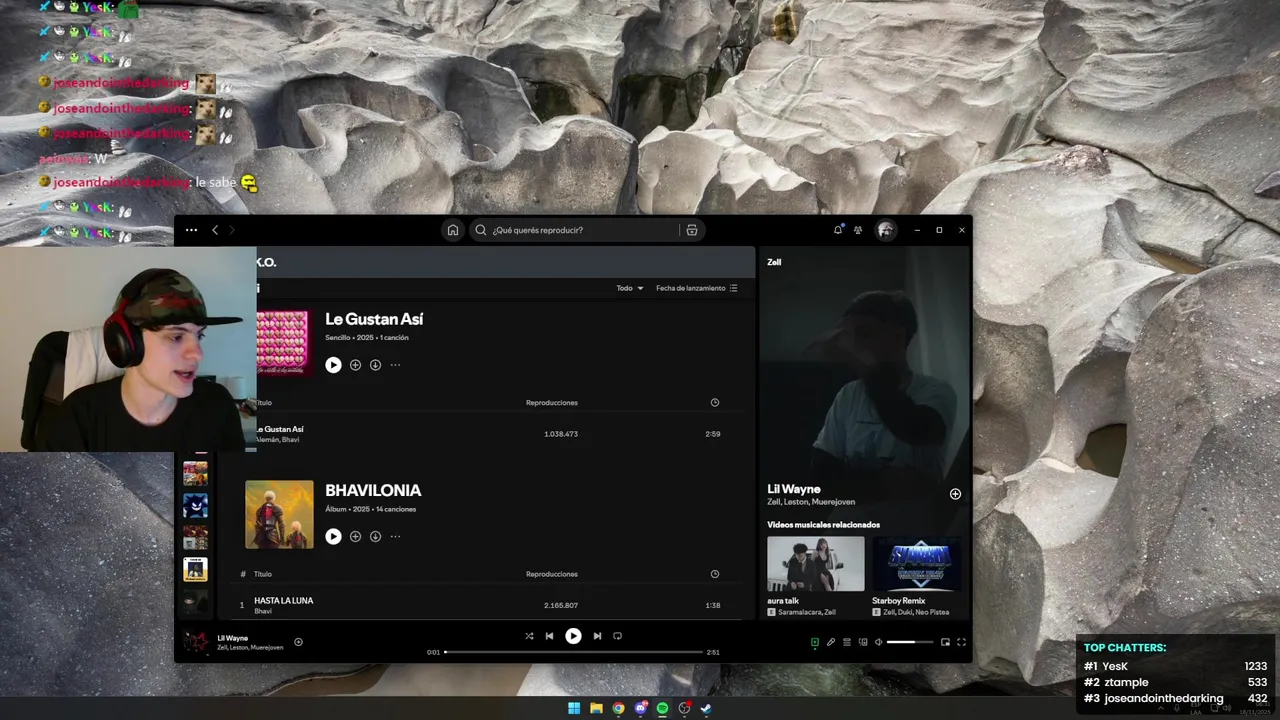Click now playing cover art in bottom bar
1280x720 pixels.
point(196,641)
